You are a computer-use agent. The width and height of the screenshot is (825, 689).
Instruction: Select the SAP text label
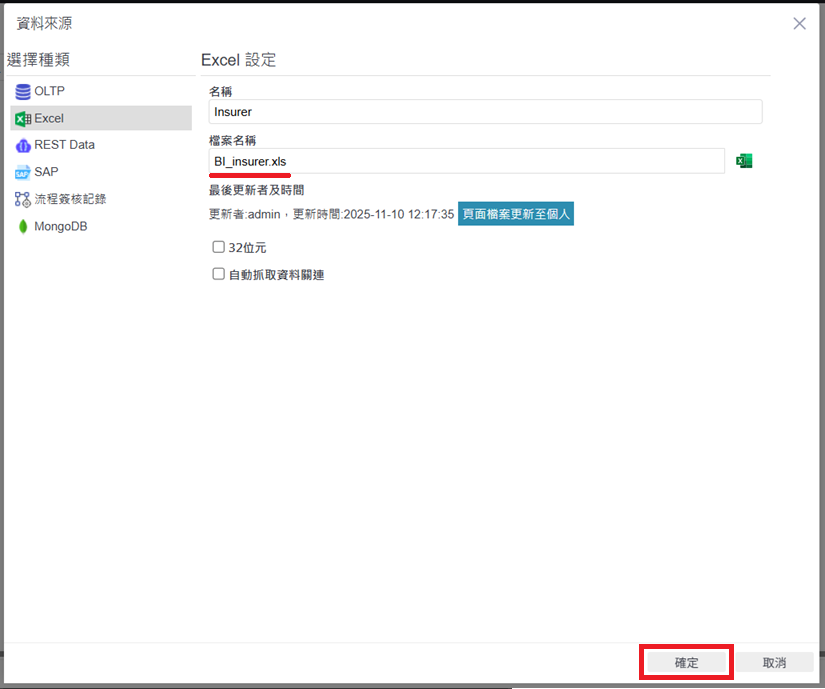(x=47, y=172)
